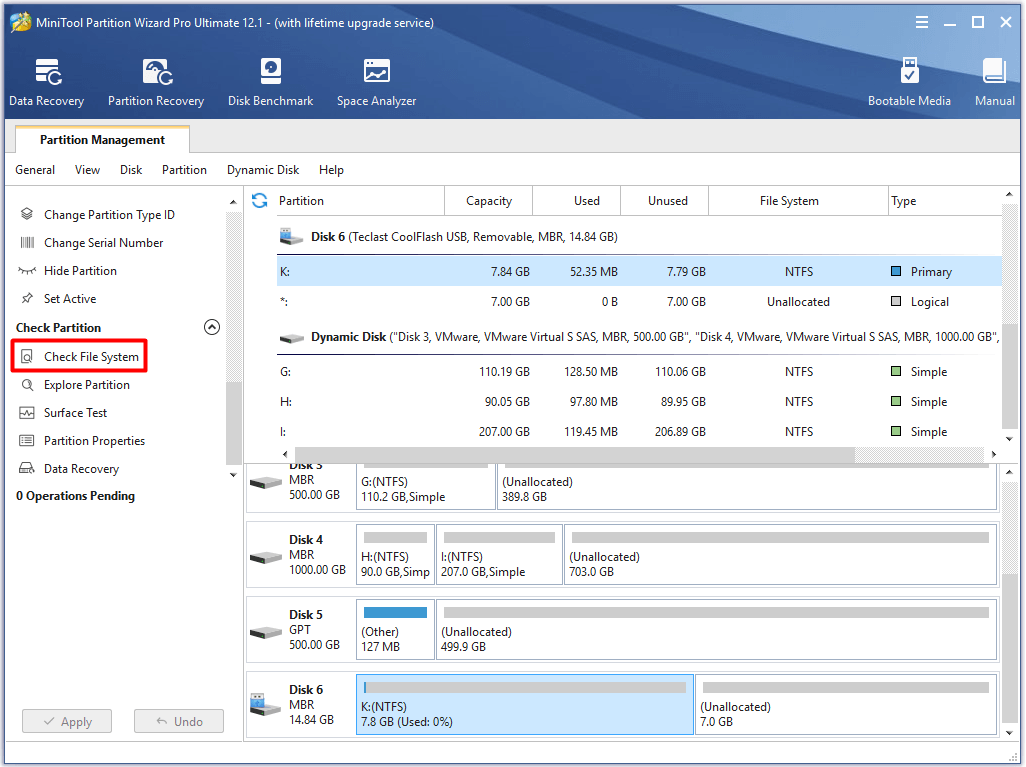1026x767 pixels.
Task: Select K:(NTFS) 7.8 GB block in disk map
Action: pyautogui.click(x=525, y=705)
